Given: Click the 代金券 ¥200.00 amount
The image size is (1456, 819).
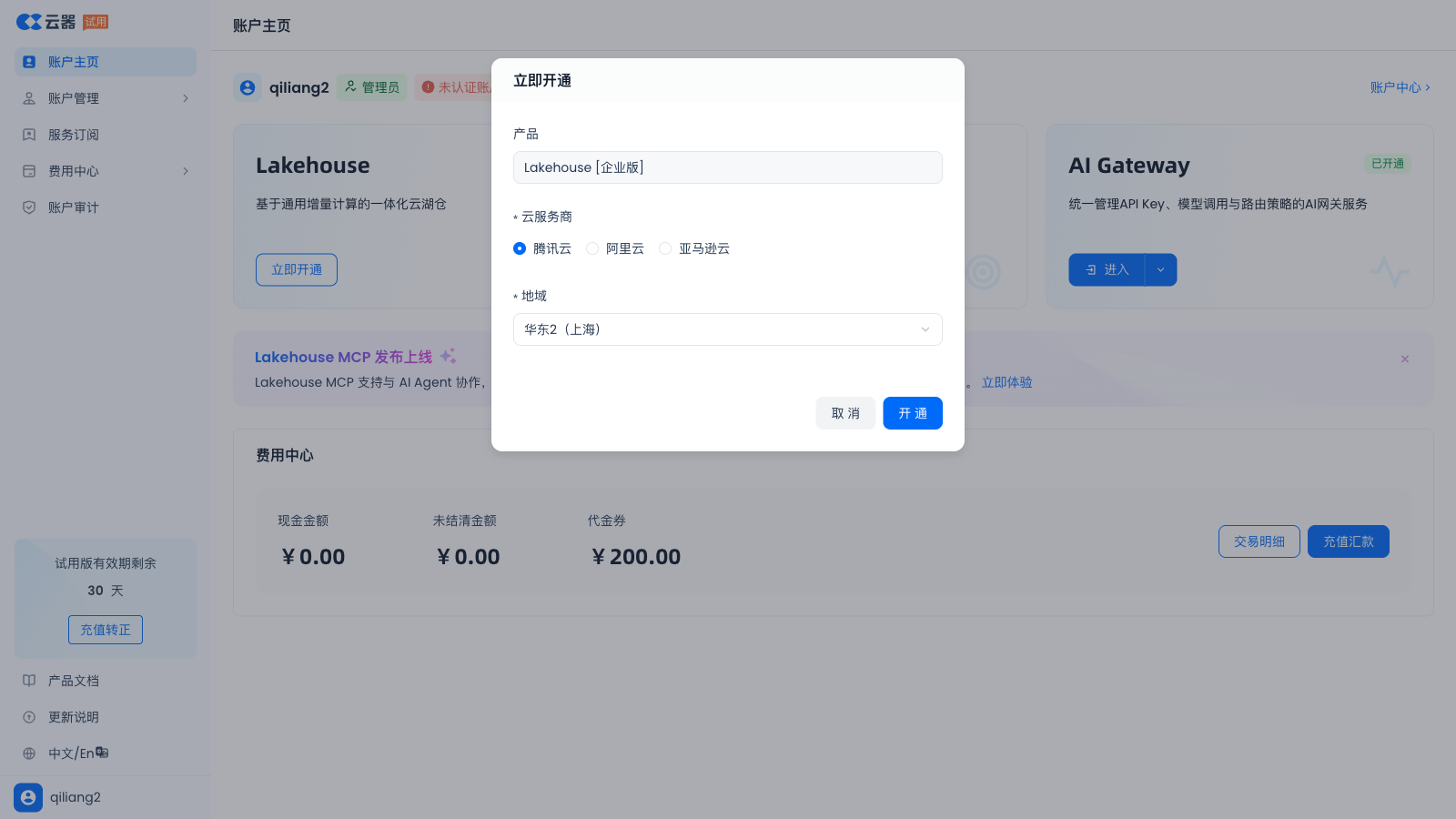Looking at the screenshot, I should 636,557.
